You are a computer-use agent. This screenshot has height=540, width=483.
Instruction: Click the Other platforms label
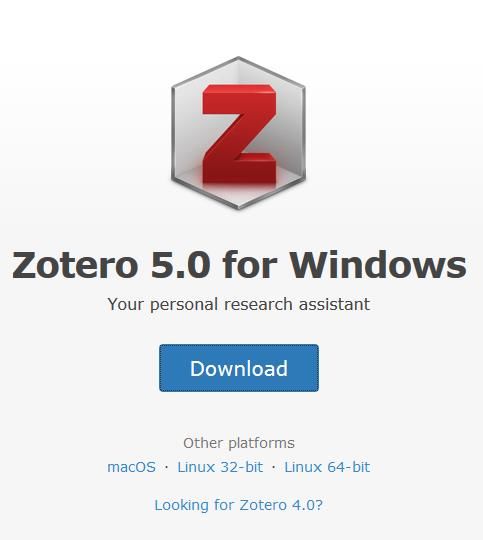[239, 443]
